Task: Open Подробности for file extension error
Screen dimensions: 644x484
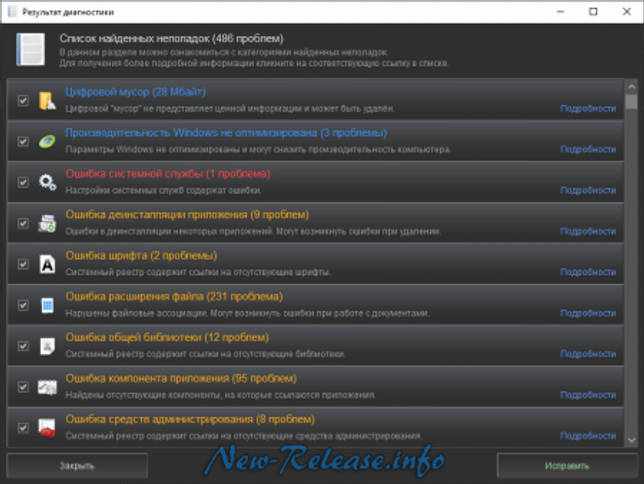Action: point(588,313)
